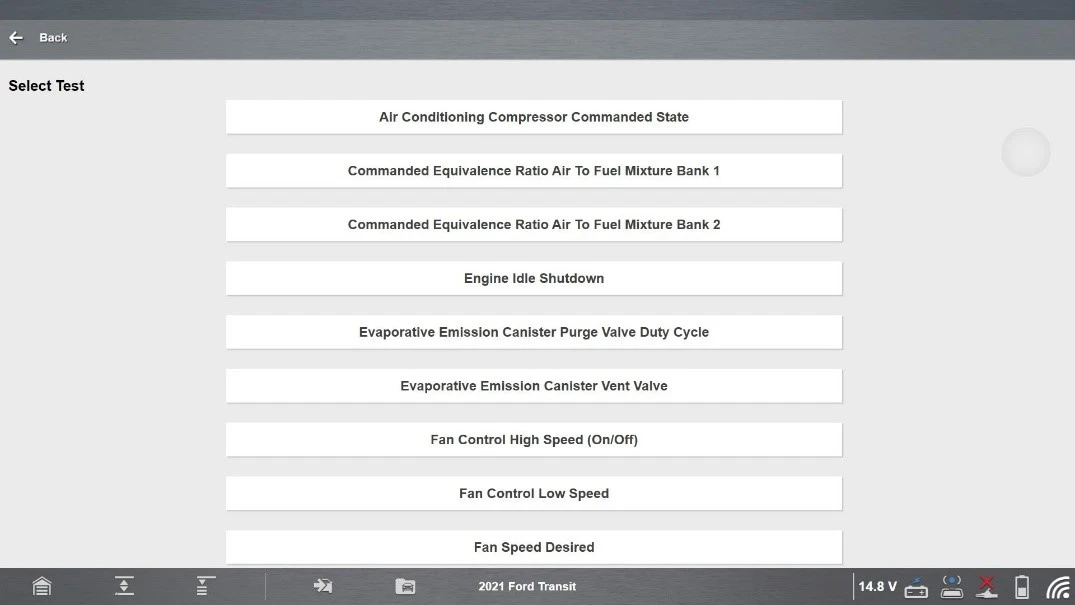Open the Engine Idle Shutdown test
The image size is (1075, 605).
pyautogui.click(x=534, y=279)
